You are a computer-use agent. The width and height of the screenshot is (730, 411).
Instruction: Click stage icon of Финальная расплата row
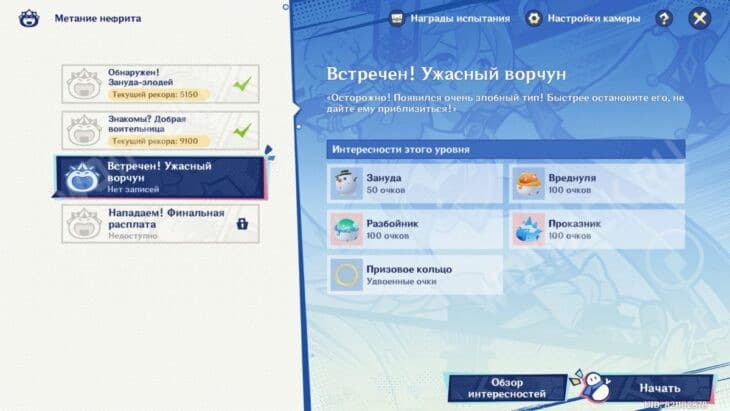point(84,224)
